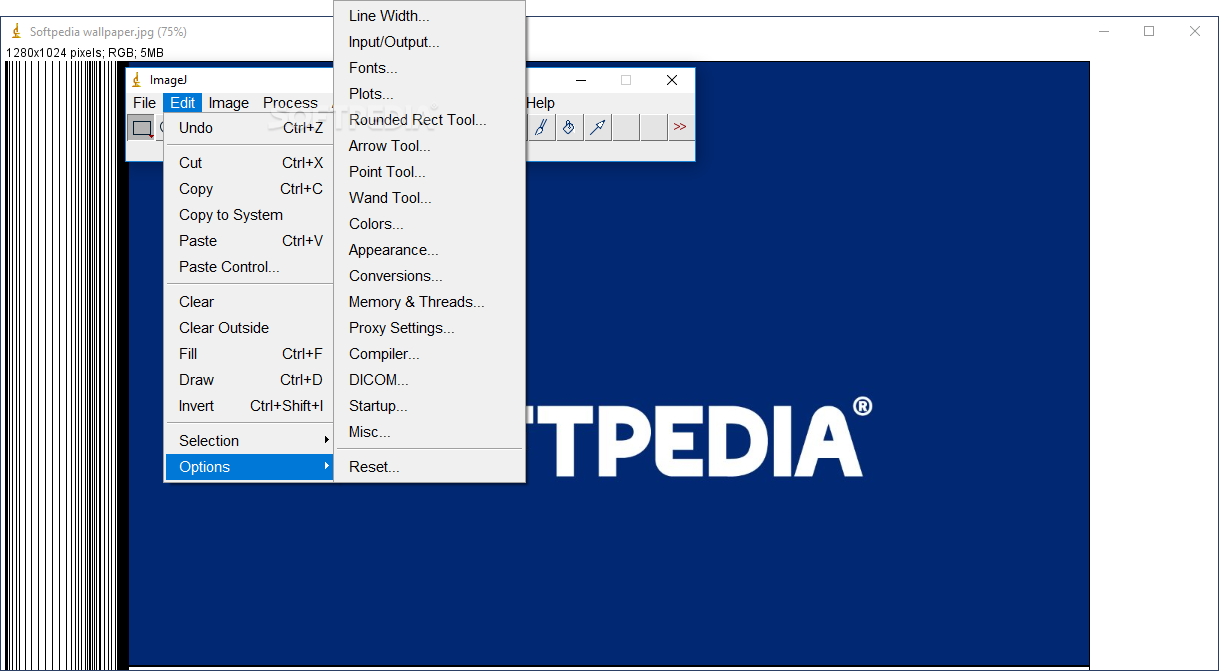
Task: Click the ImageJ microscope title icon
Action: tap(137, 80)
